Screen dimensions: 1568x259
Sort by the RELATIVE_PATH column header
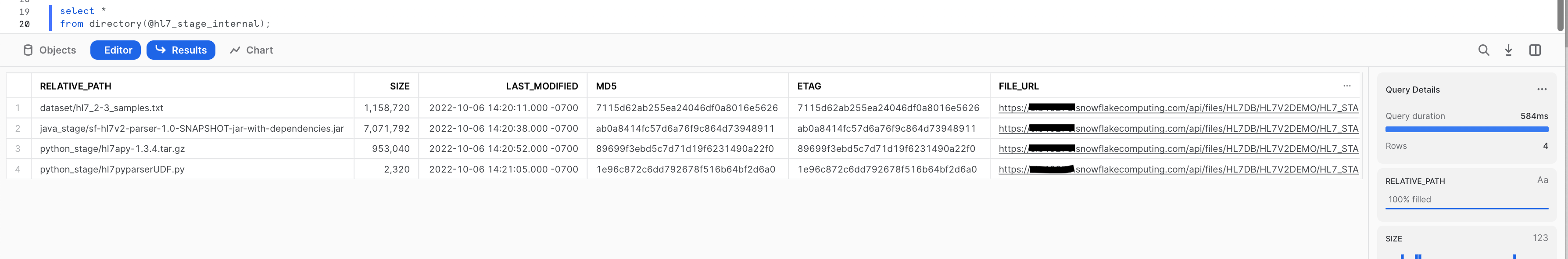click(x=75, y=86)
